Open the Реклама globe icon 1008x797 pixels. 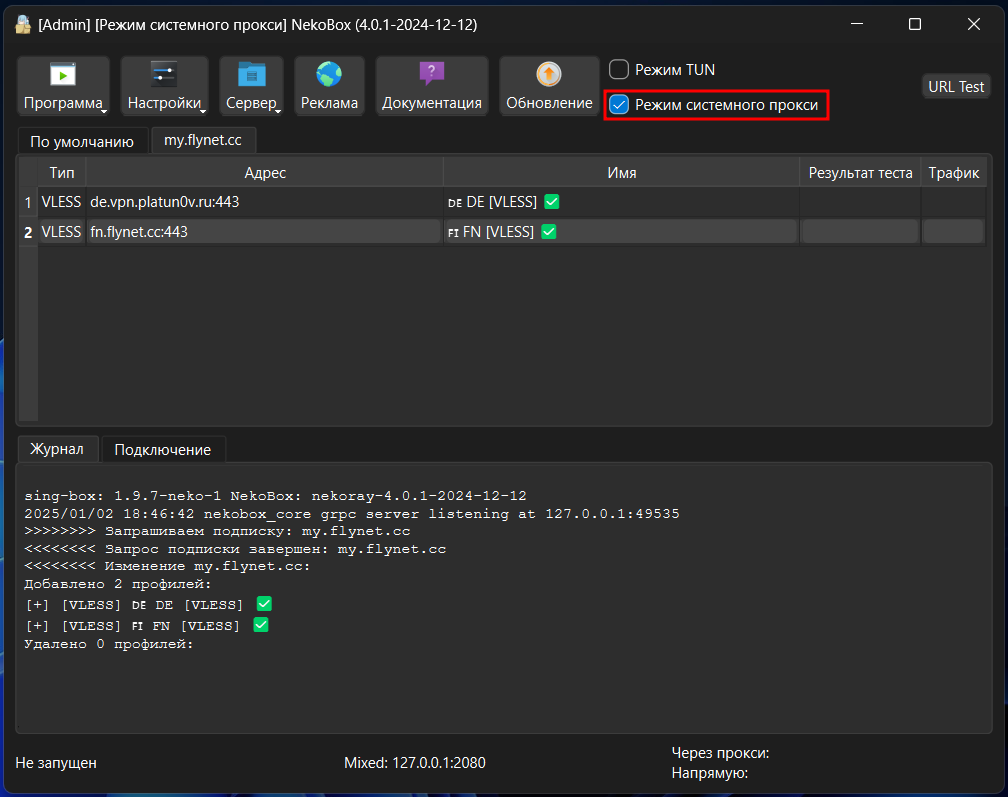tap(329, 86)
